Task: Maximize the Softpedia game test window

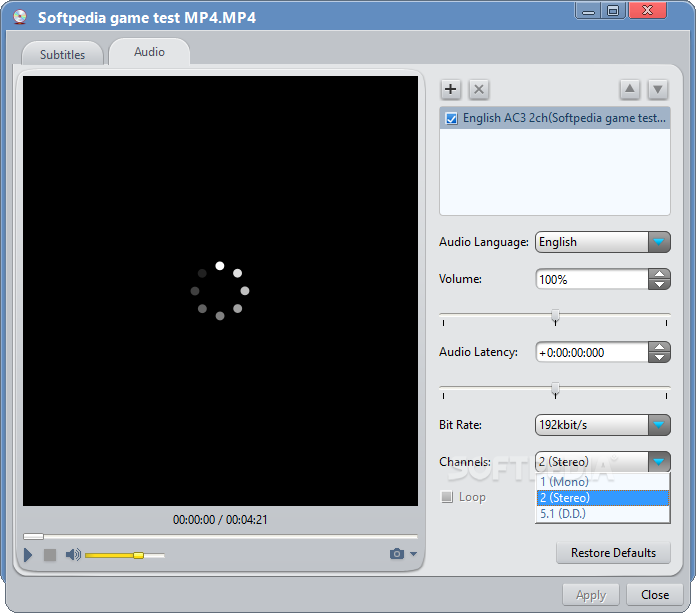Action: (613, 11)
